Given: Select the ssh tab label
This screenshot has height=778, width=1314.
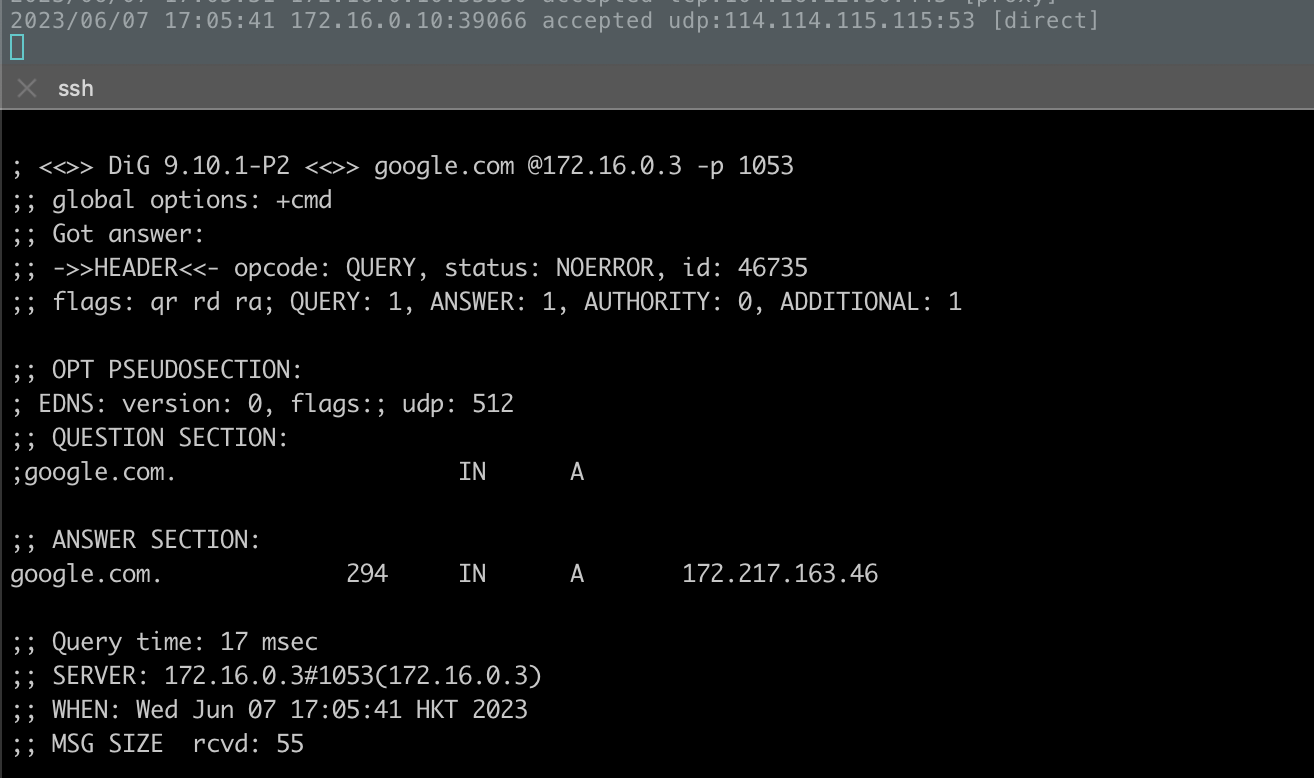Looking at the screenshot, I should point(76,88).
